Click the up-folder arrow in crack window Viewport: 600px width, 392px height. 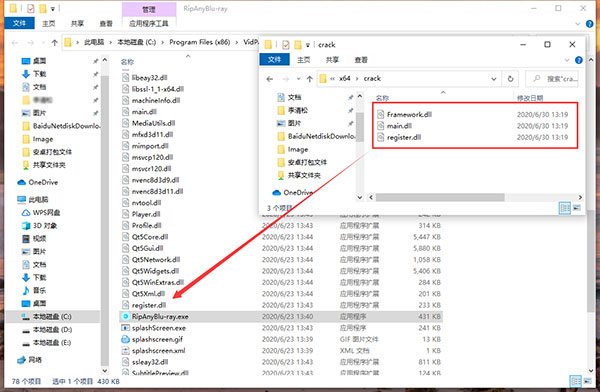(x=310, y=79)
